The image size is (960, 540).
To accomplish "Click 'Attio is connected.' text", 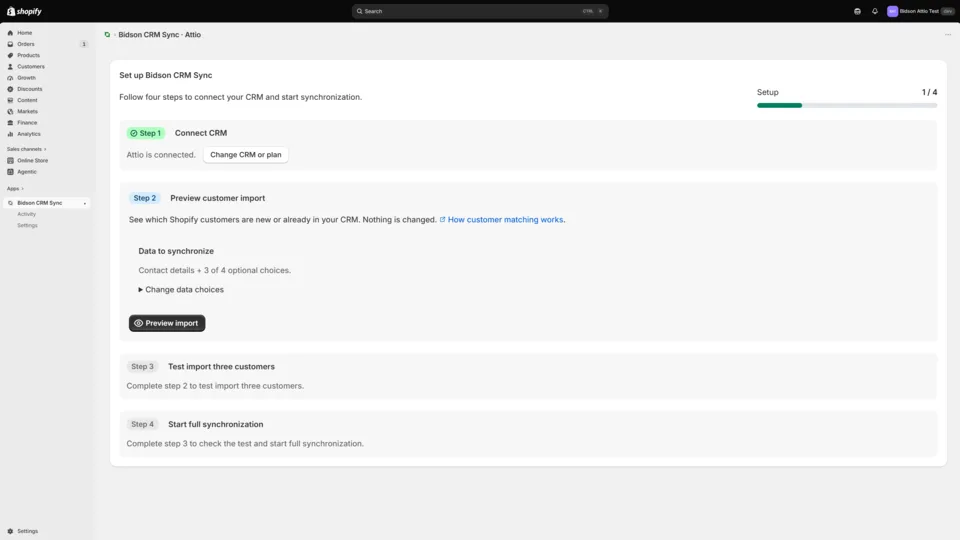I will 161,155.
